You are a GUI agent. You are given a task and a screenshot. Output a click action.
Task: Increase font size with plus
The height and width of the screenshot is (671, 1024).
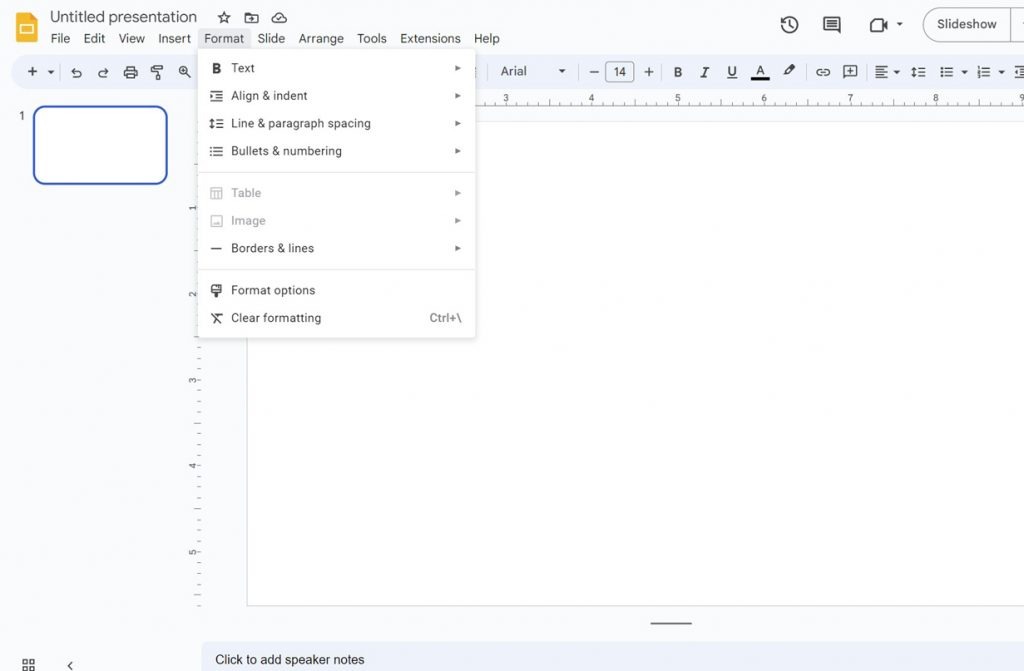pyautogui.click(x=648, y=72)
